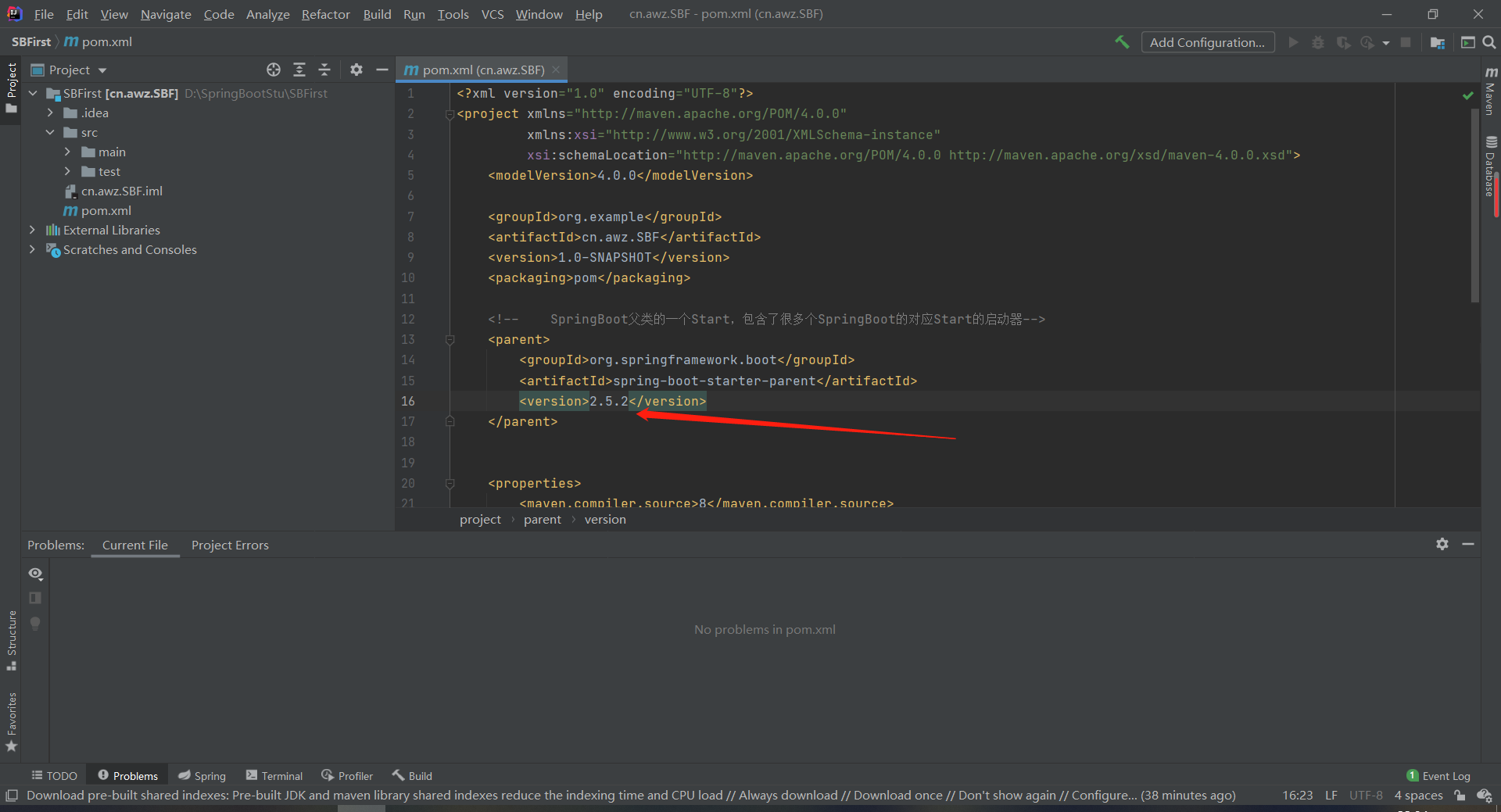The height and width of the screenshot is (812, 1501).
Task: Open the File menu
Action: pyautogui.click(x=44, y=14)
